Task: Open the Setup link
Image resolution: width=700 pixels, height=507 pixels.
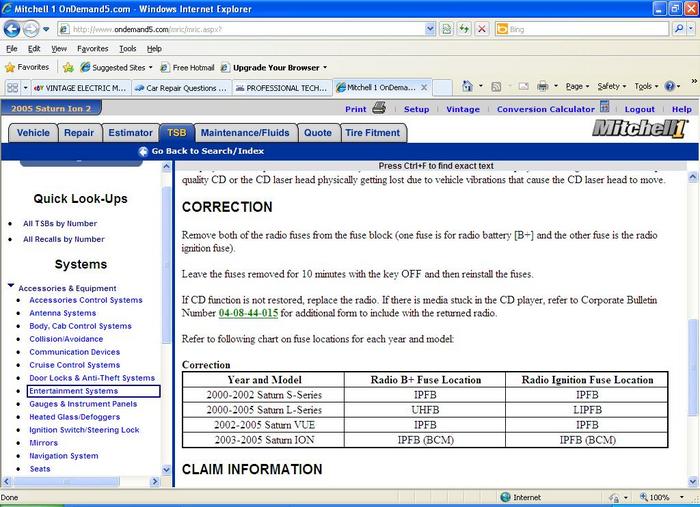Action: point(416,109)
